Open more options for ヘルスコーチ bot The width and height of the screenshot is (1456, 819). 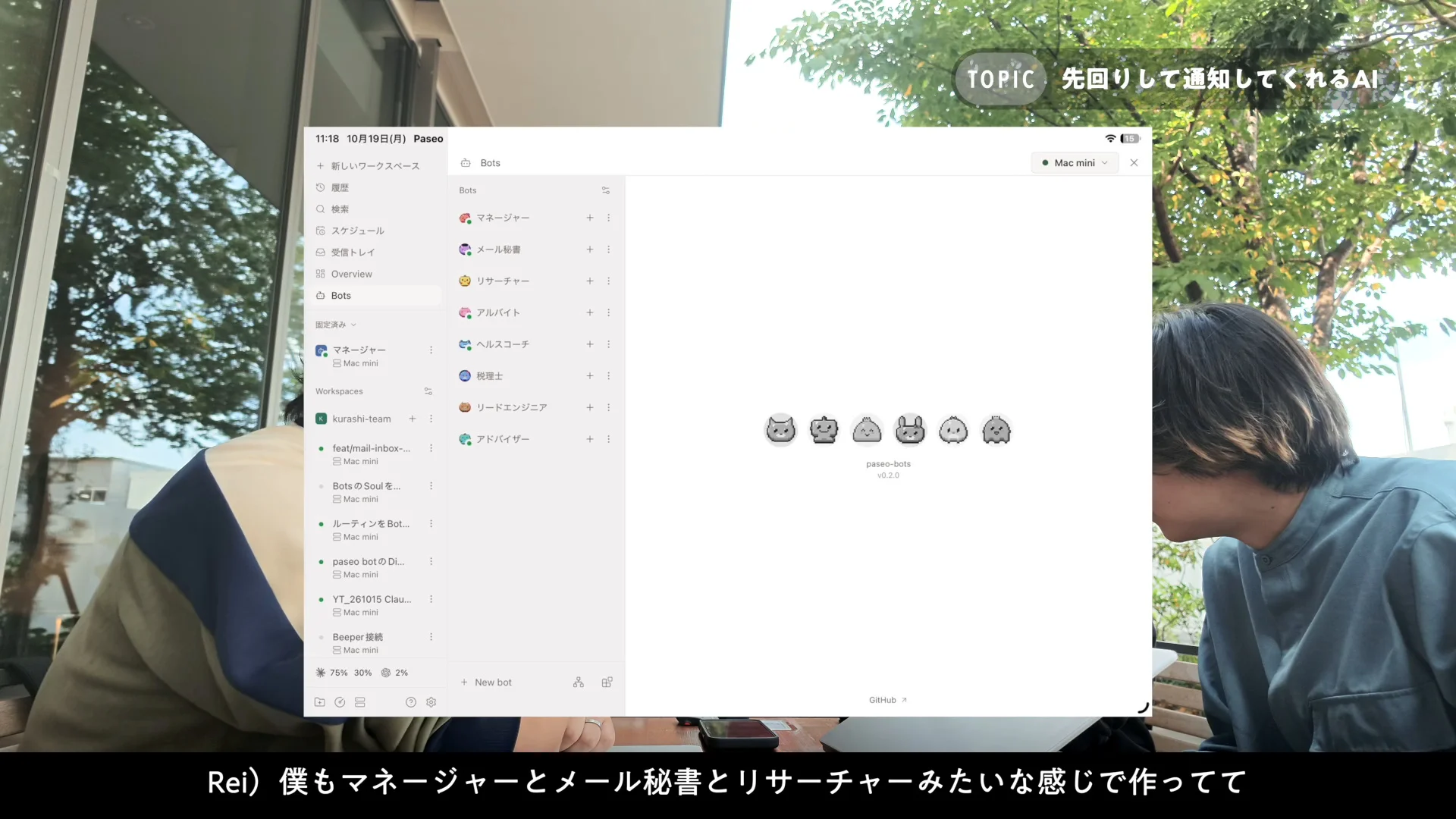click(608, 344)
